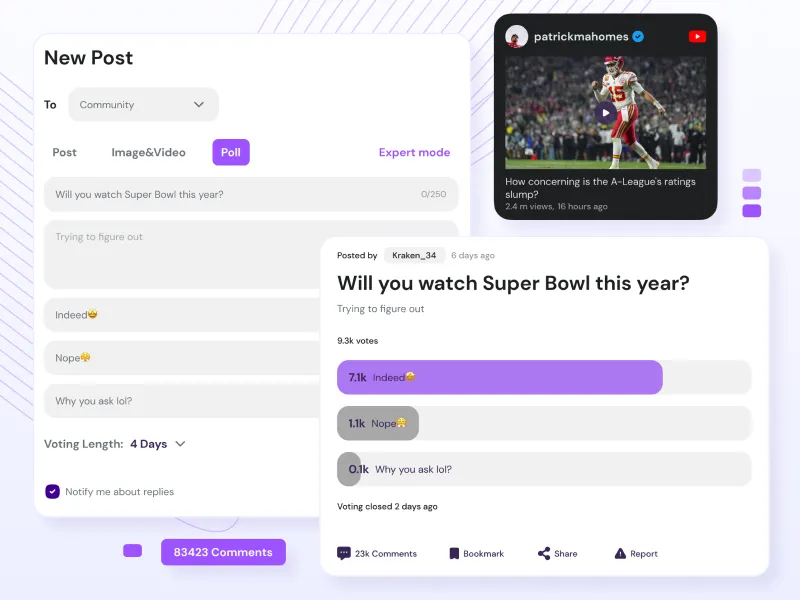
Task: Click the blue verified badge next to patrickmahomes
Action: [638, 36]
